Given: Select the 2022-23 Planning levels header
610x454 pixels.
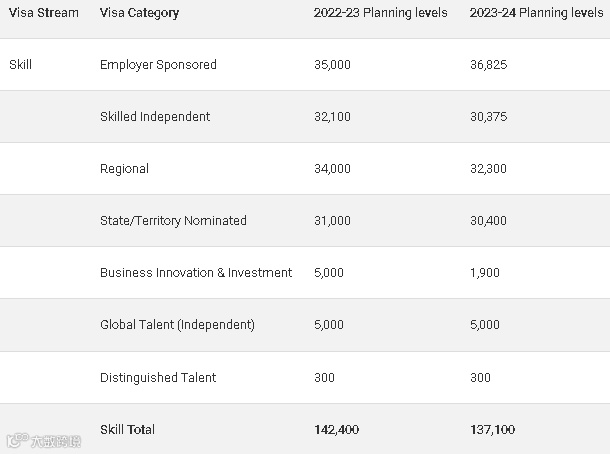Looking at the screenshot, I should pyautogui.click(x=381, y=13).
